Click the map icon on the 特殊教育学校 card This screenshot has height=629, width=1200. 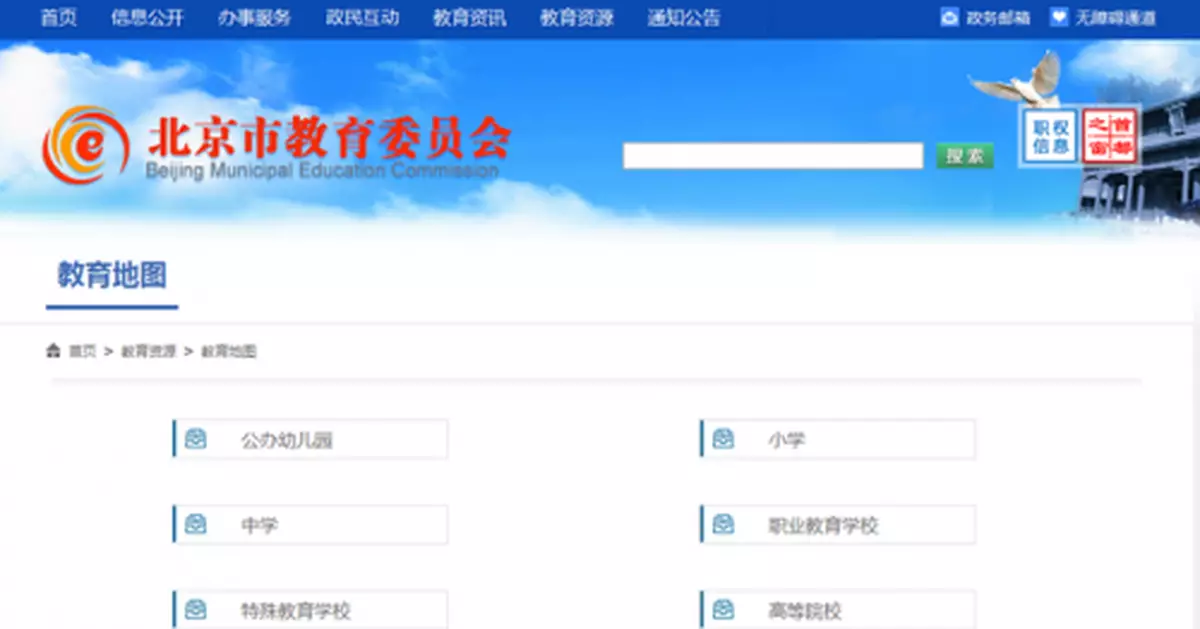coord(194,608)
